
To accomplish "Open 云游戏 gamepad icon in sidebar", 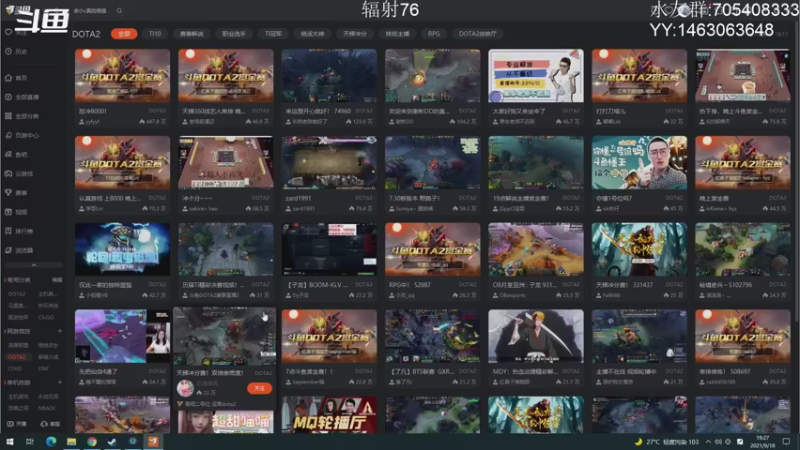I will [x=8, y=173].
